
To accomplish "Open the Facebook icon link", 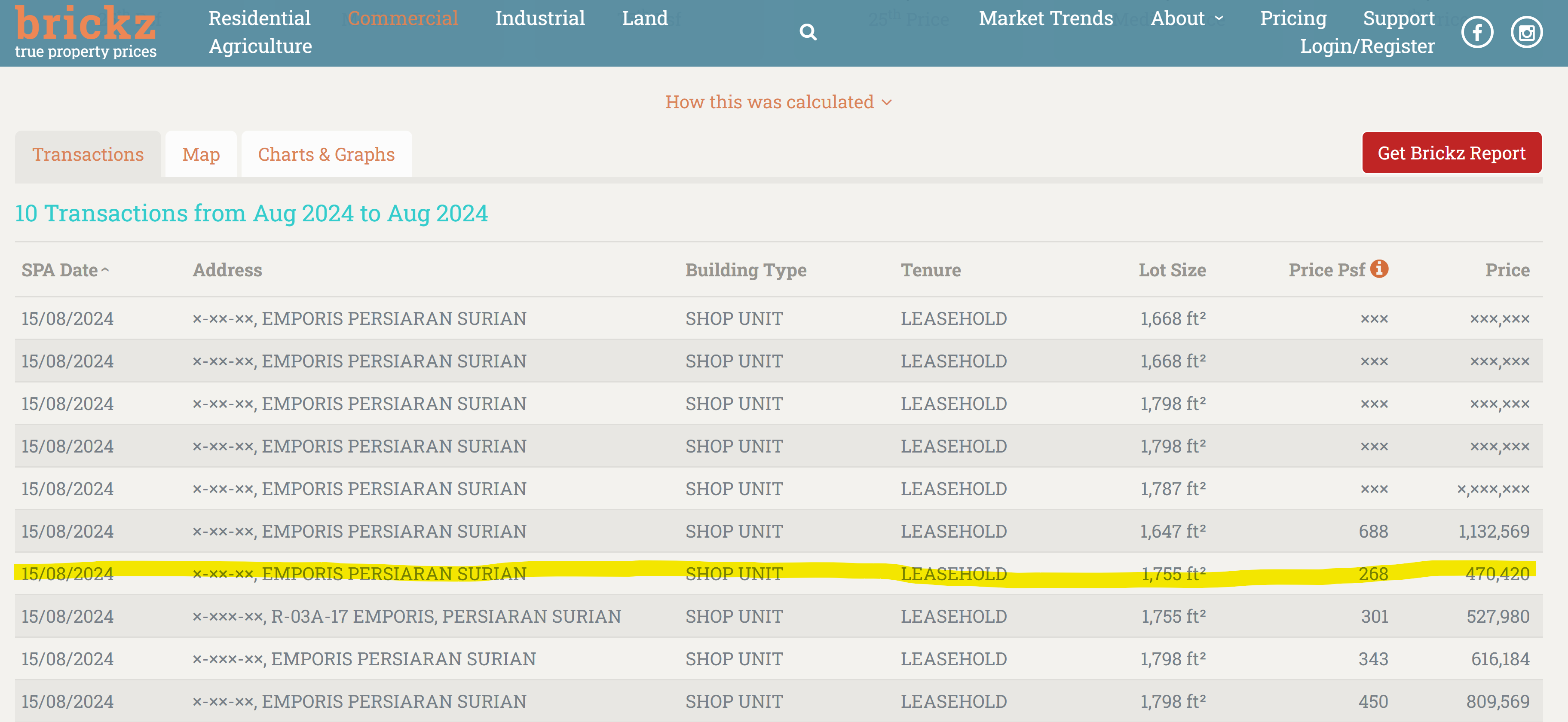I will (1477, 32).
